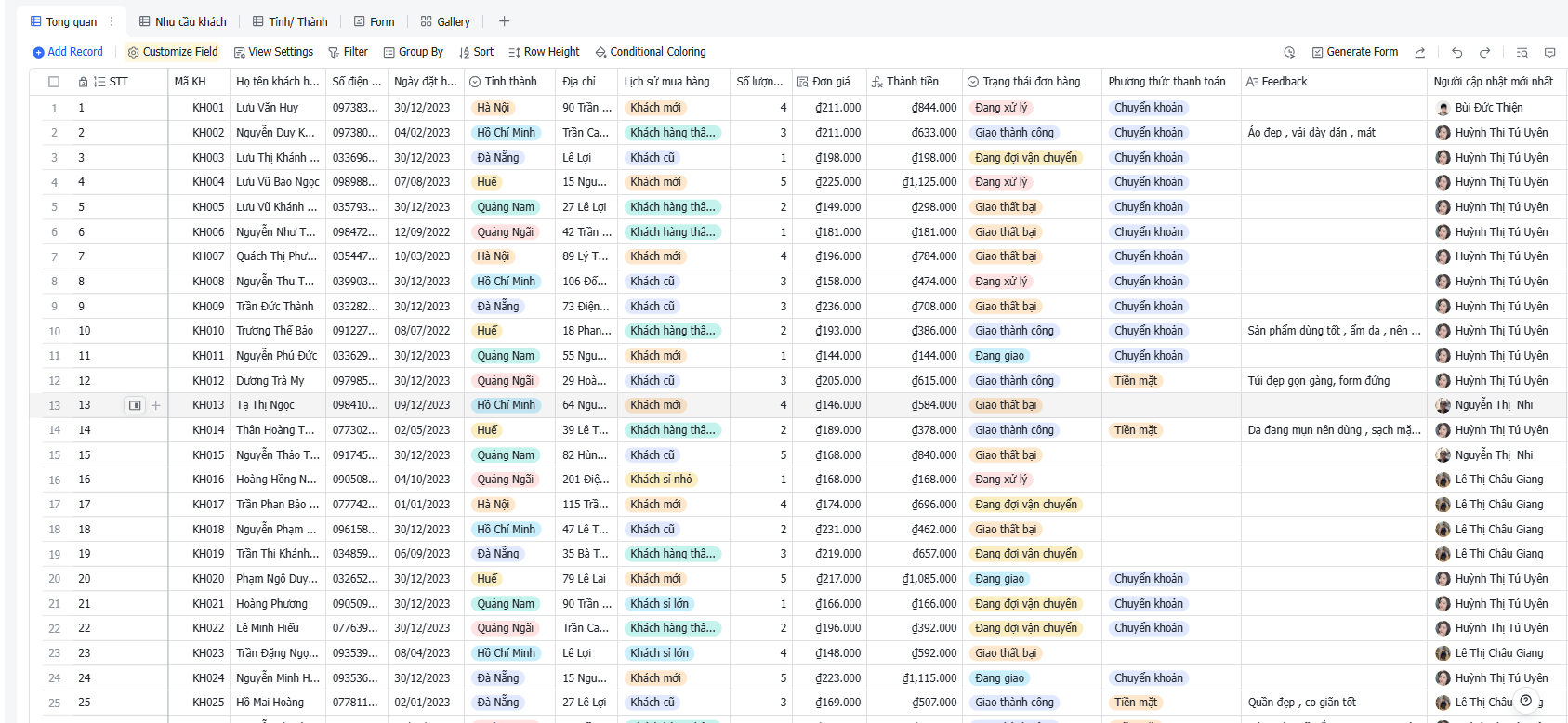Click Khách sỉ nhỏ tag in row 16
Viewport: 1568px width, 723px height.
[661, 480]
